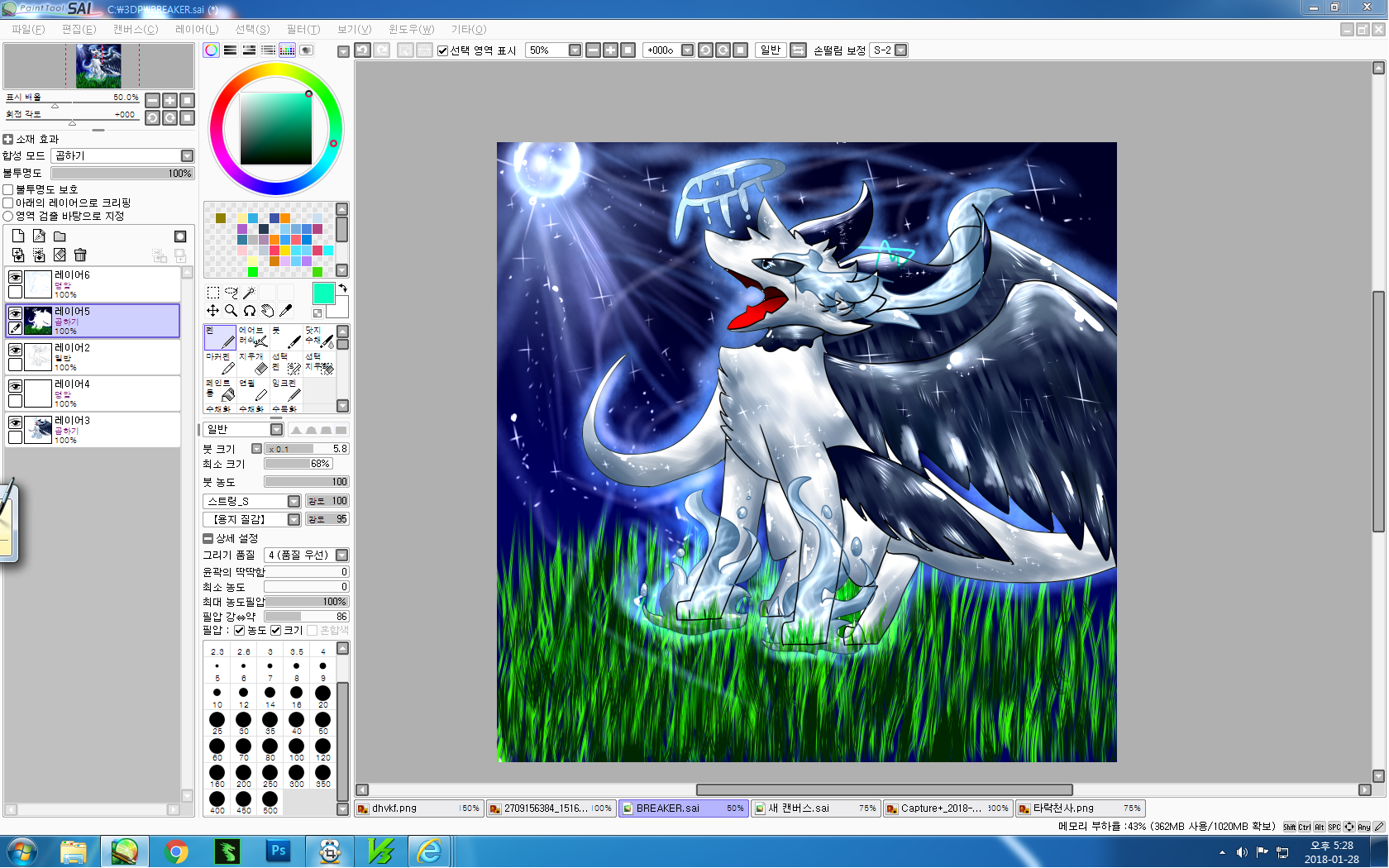Select the eyedropper color picker tool
This screenshot has width=1389, height=868.
pos(285,311)
